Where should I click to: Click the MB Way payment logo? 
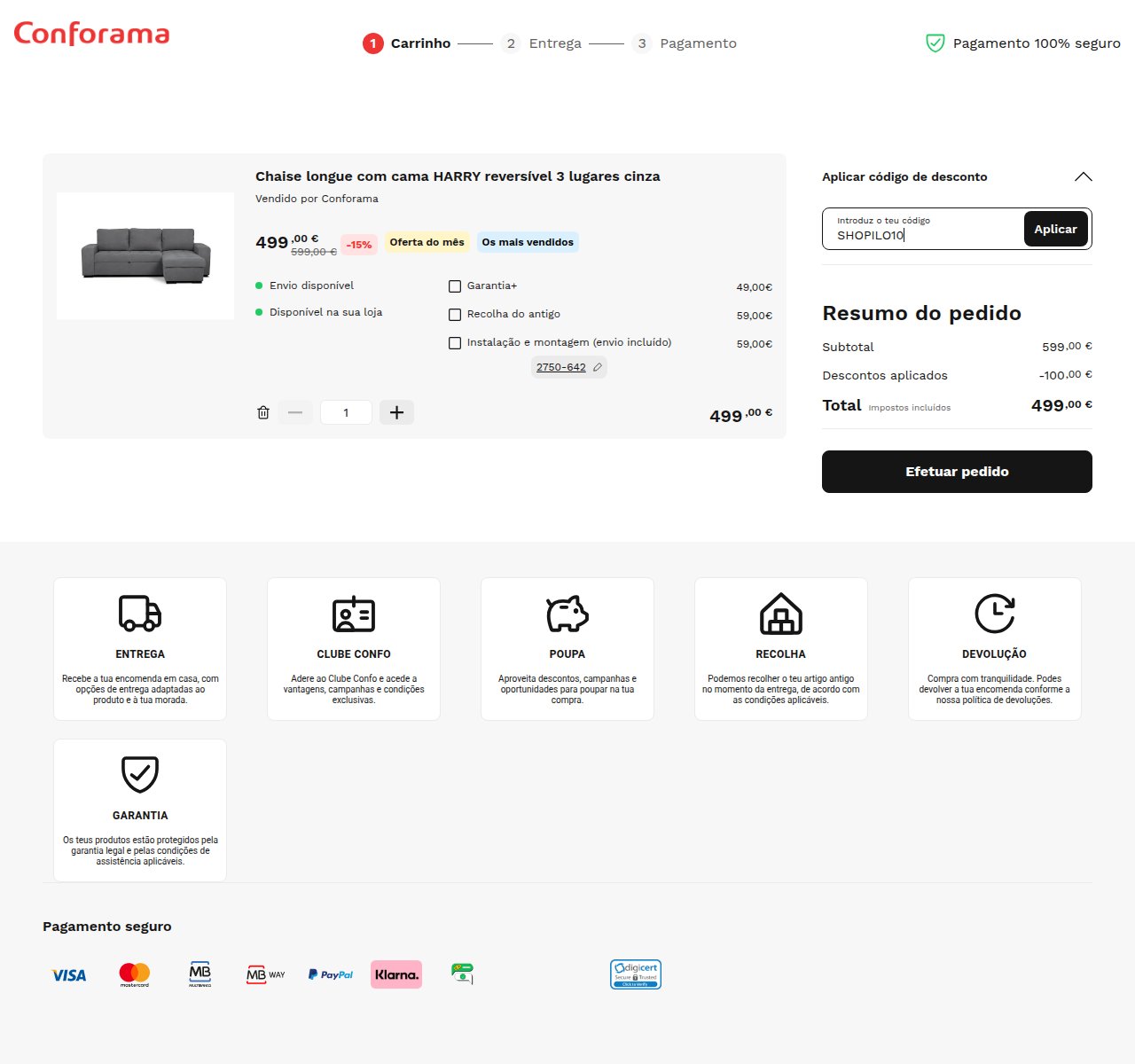tap(265, 974)
